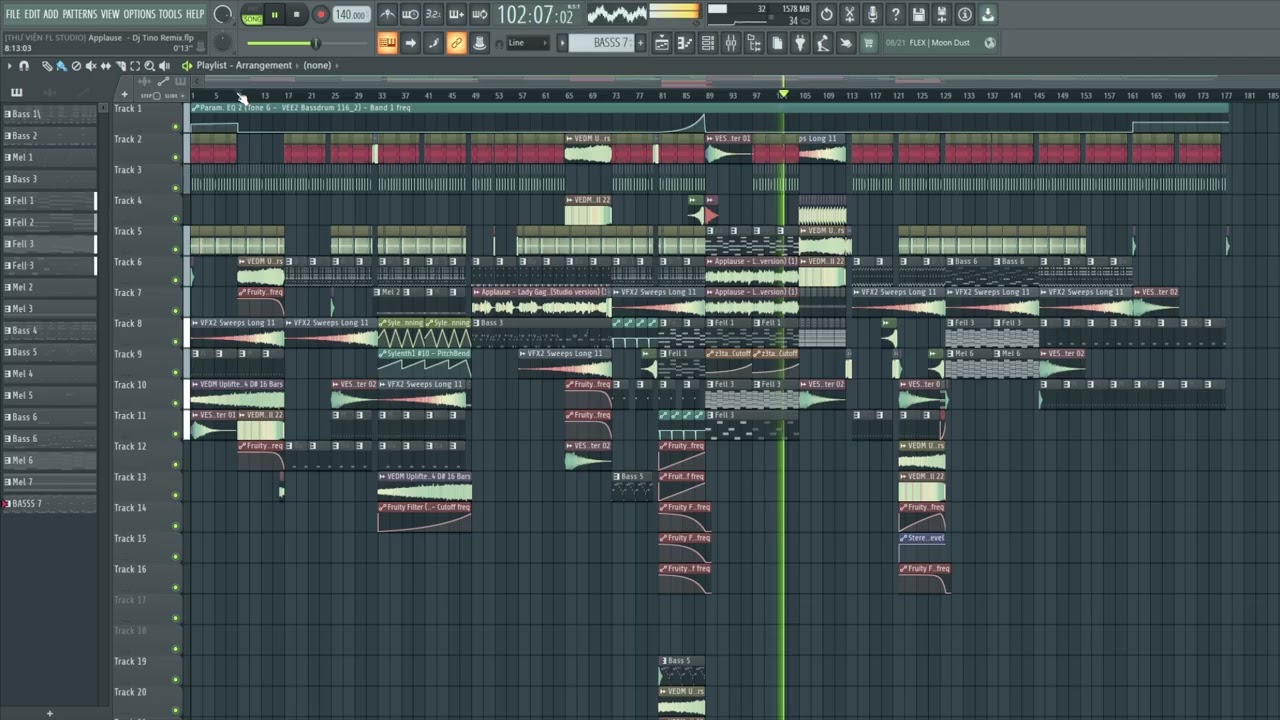Click the main pitch knob

point(223,42)
